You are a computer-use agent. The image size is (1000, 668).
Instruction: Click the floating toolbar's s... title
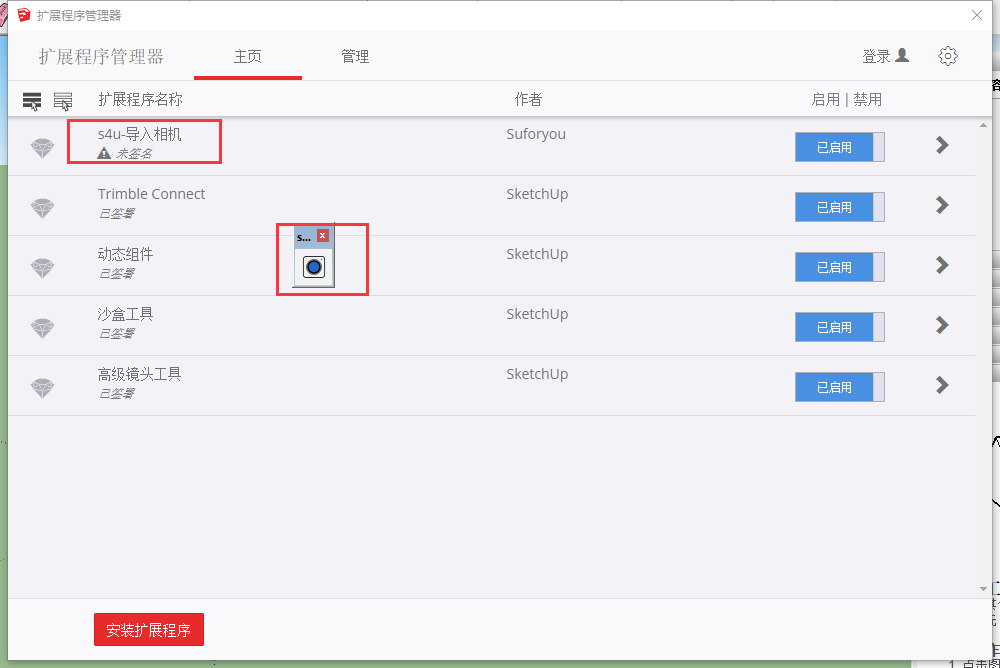coord(304,237)
